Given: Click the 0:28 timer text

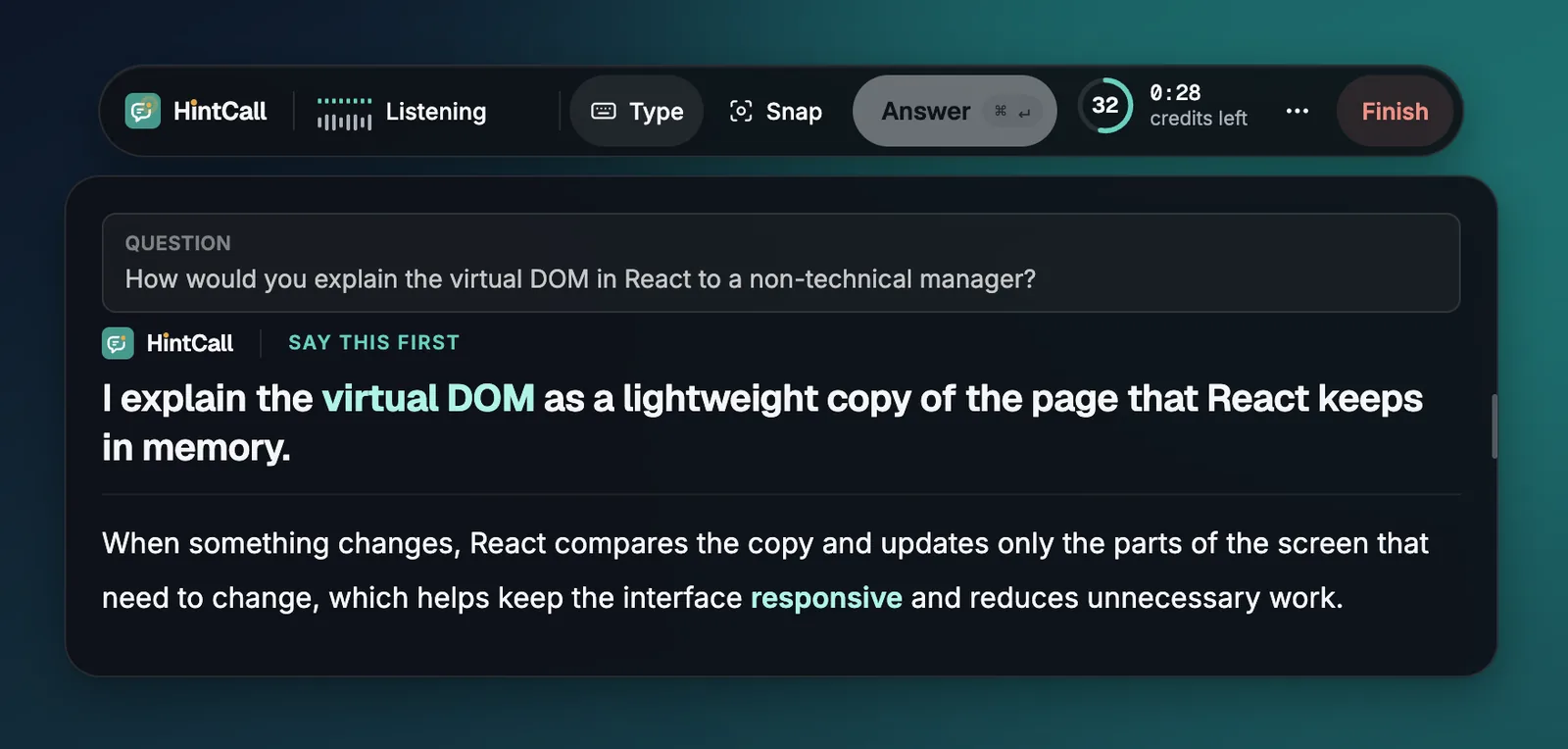Looking at the screenshot, I should click(1175, 93).
